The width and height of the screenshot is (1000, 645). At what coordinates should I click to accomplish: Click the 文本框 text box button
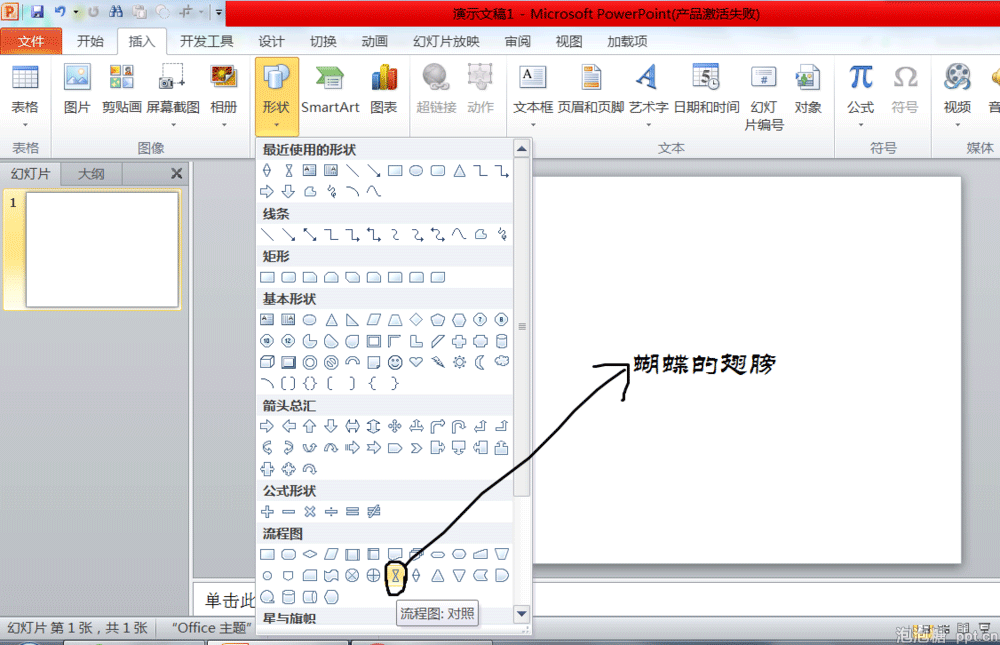pos(533,92)
